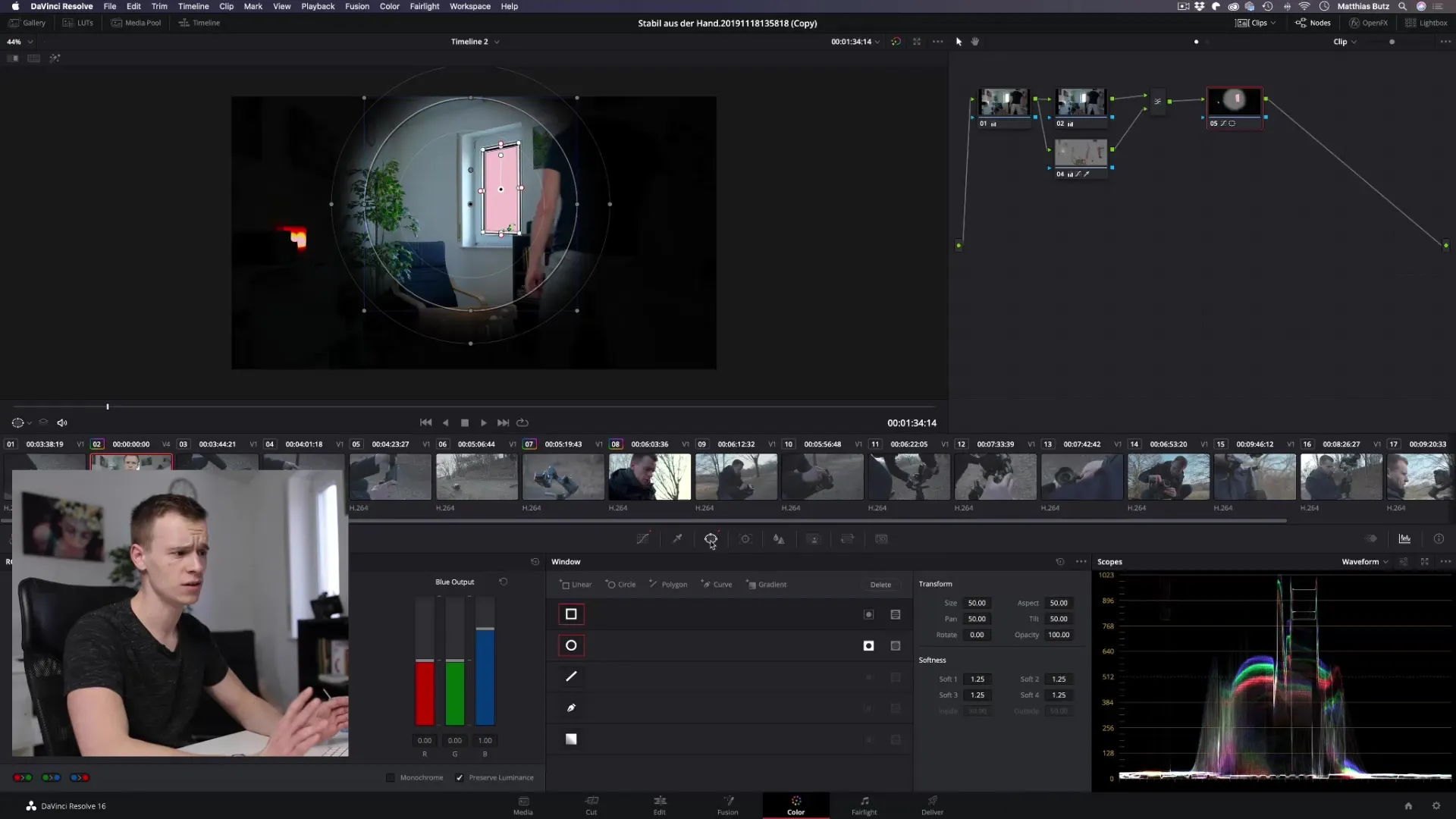Toggle invert on the linear window row
1456x819 pixels.
[x=869, y=614]
